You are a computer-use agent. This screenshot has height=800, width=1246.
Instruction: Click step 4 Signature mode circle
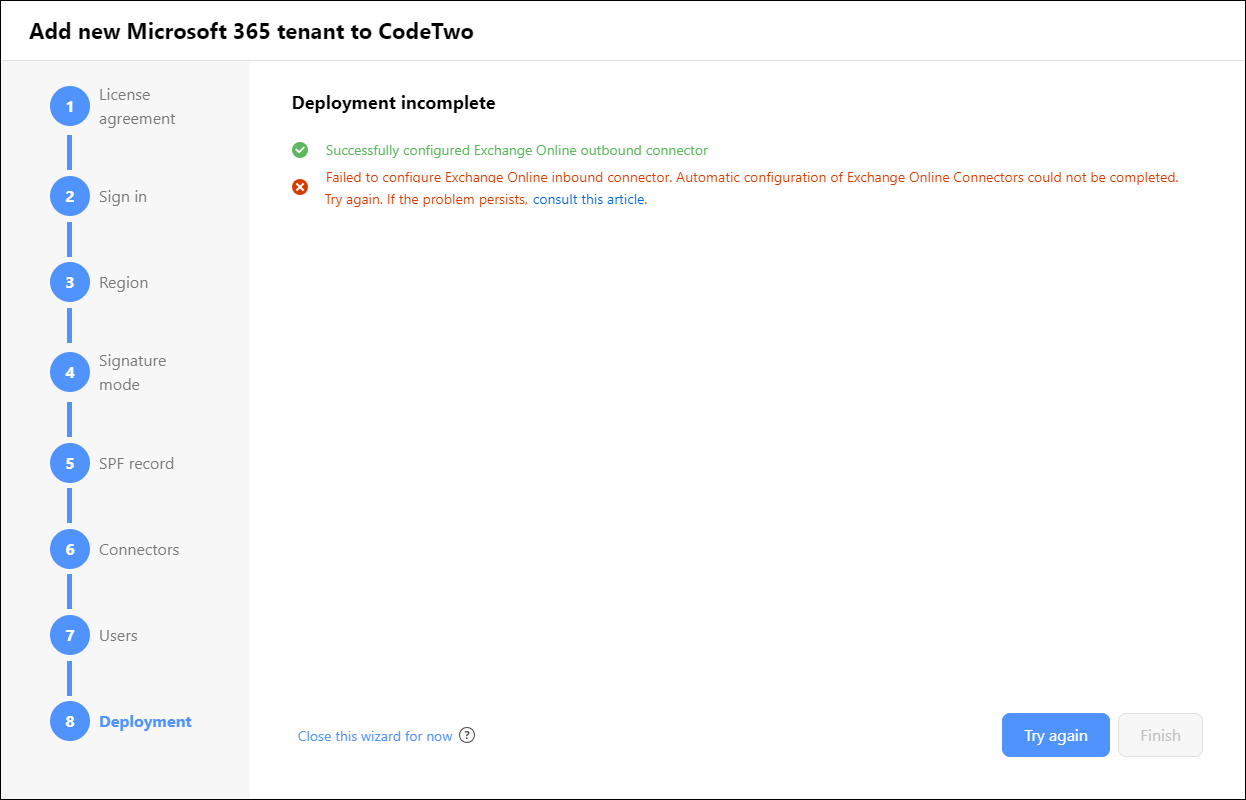[x=70, y=372]
